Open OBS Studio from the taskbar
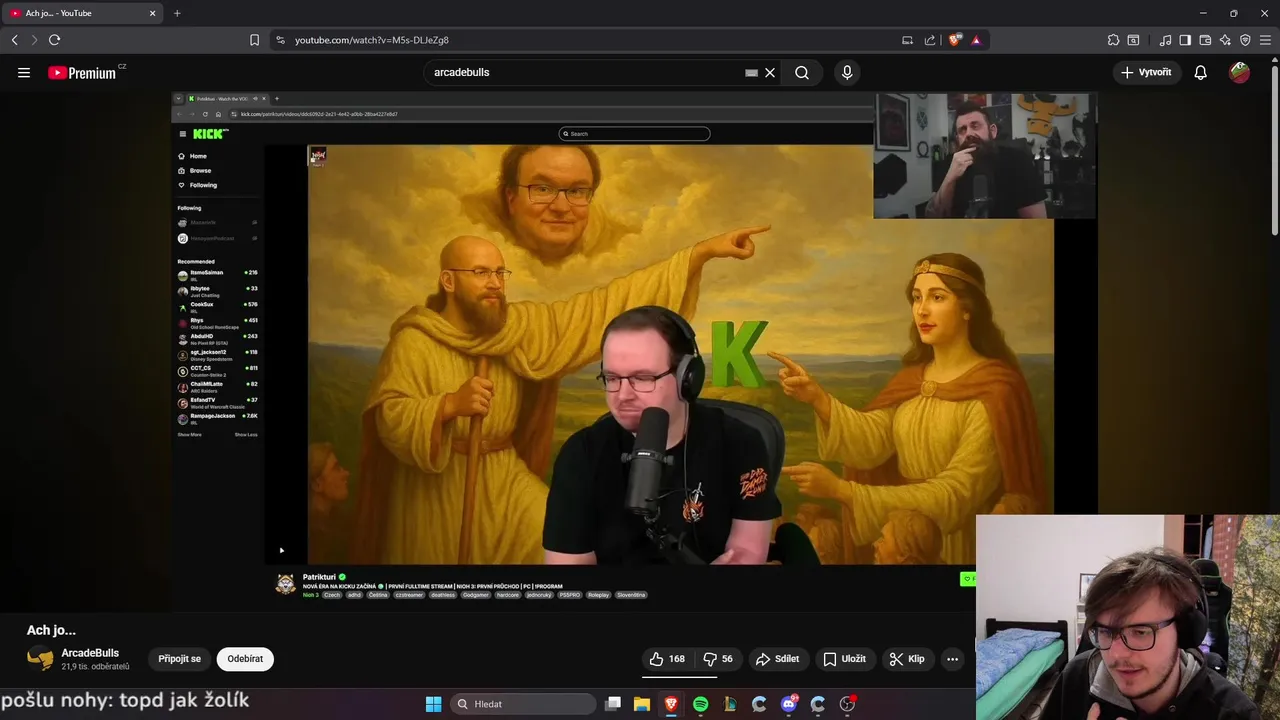 tap(847, 704)
